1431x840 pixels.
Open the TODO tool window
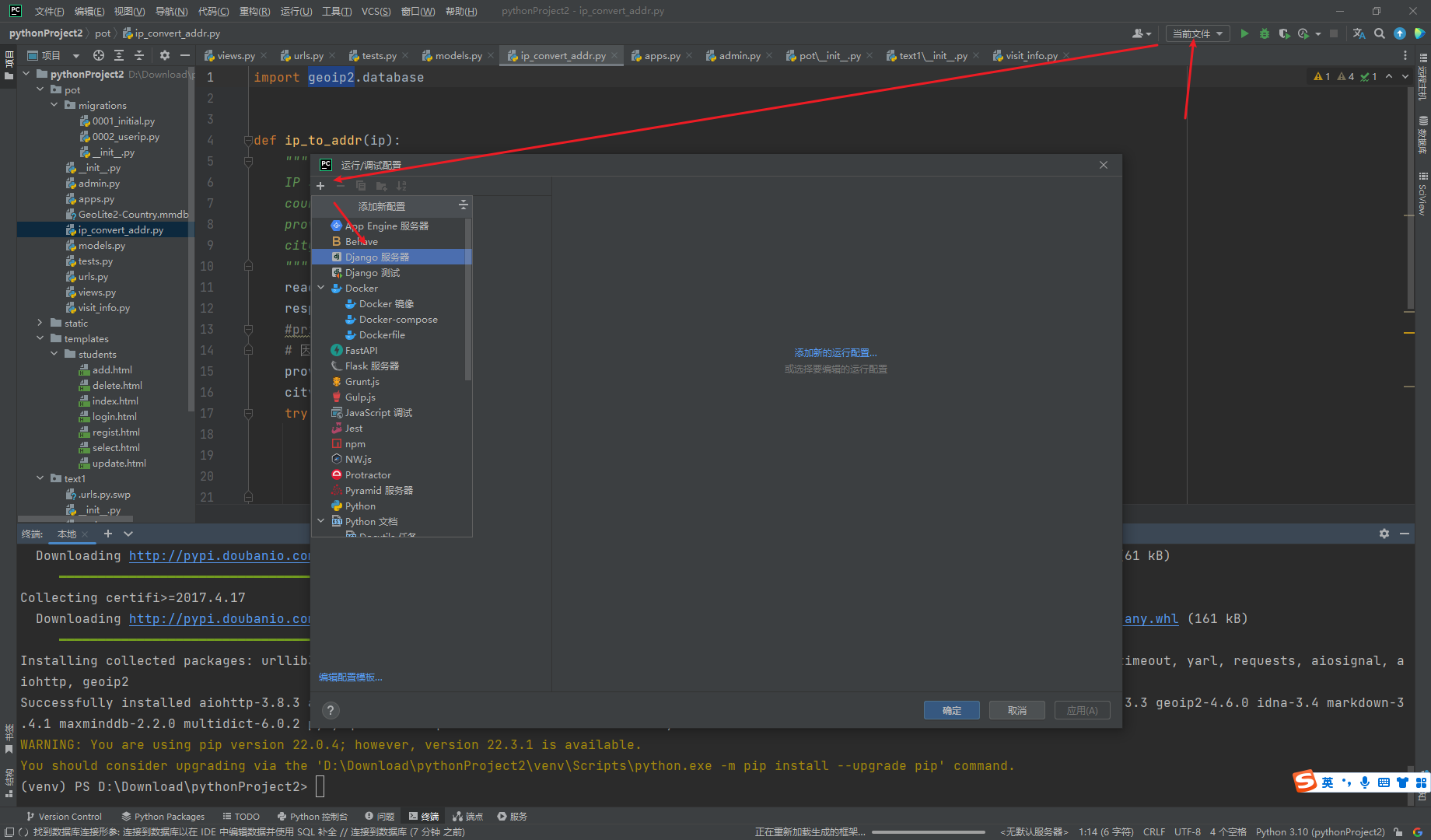pyautogui.click(x=241, y=816)
